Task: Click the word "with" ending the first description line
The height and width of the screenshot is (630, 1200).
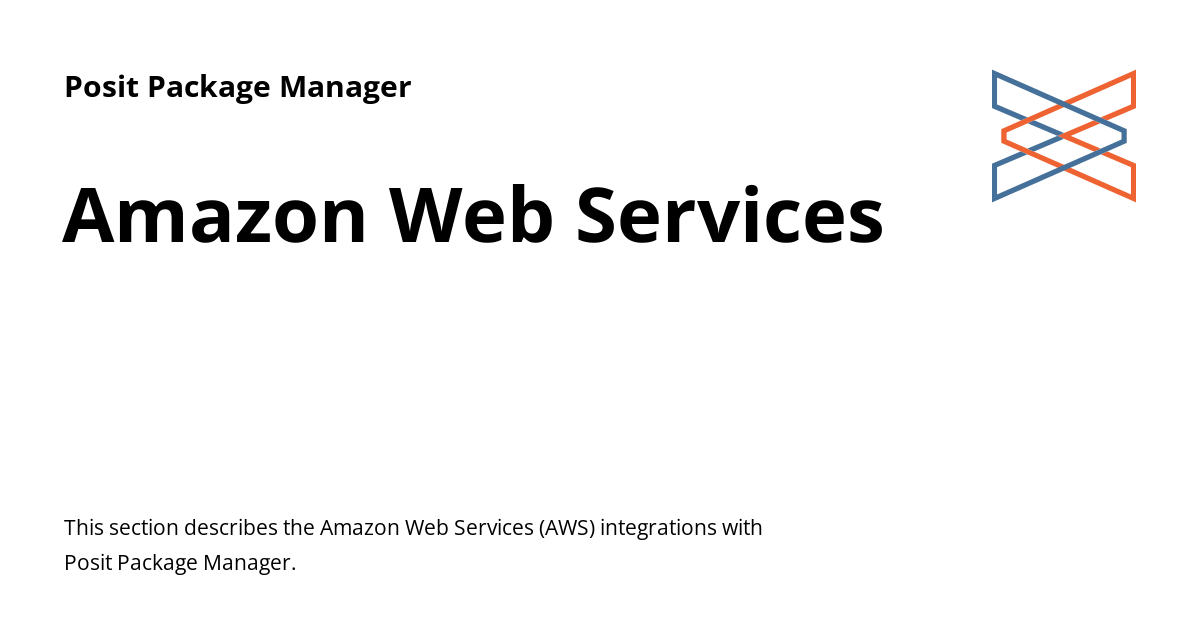Action: (x=743, y=527)
